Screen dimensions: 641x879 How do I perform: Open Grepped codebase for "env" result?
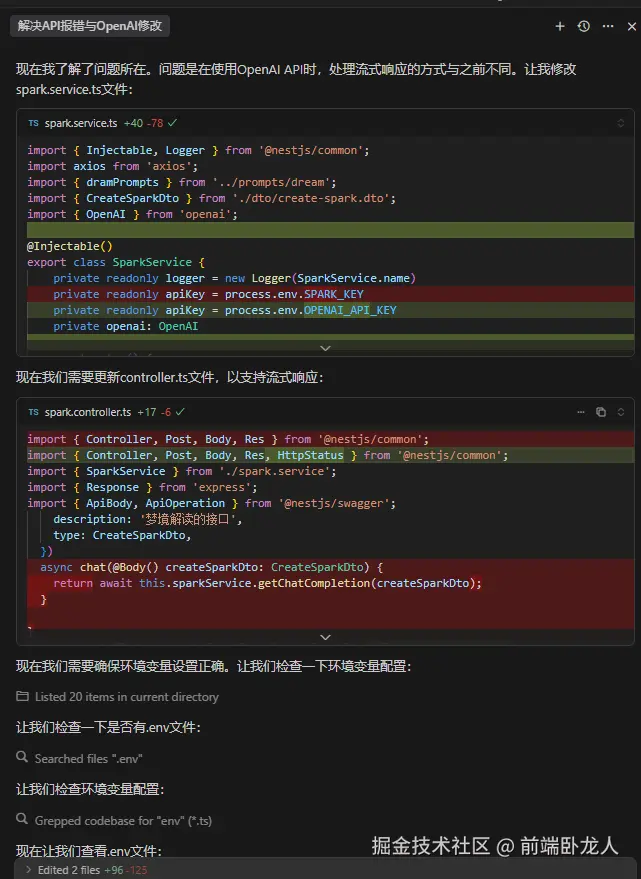[123, 821]
